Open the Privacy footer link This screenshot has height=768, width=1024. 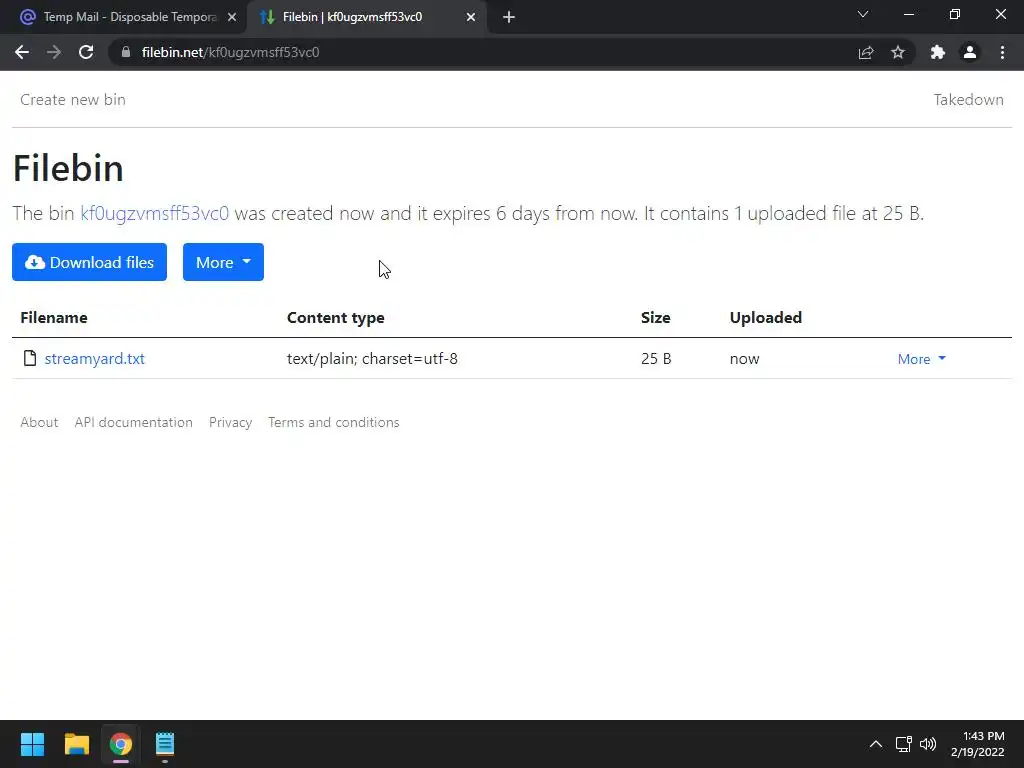231,422
